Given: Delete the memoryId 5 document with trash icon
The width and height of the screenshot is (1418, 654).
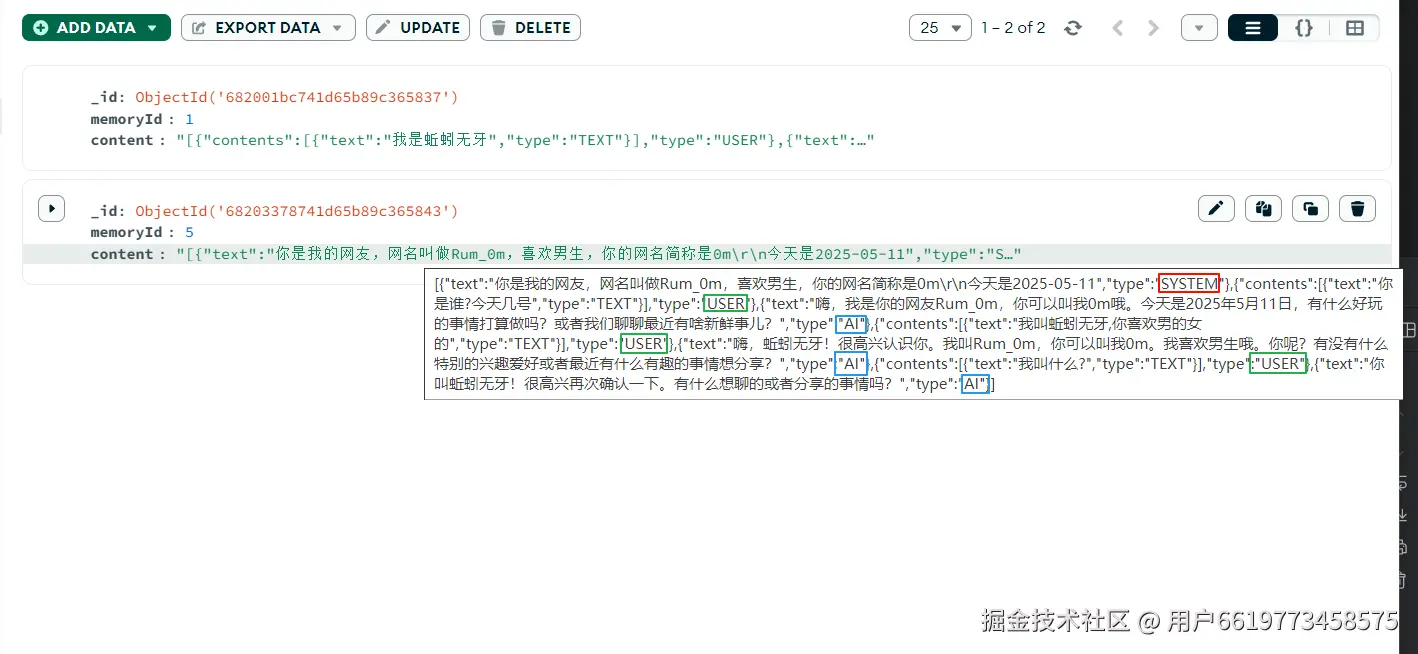Looking at the screenshot, I should click(1357, 208).
